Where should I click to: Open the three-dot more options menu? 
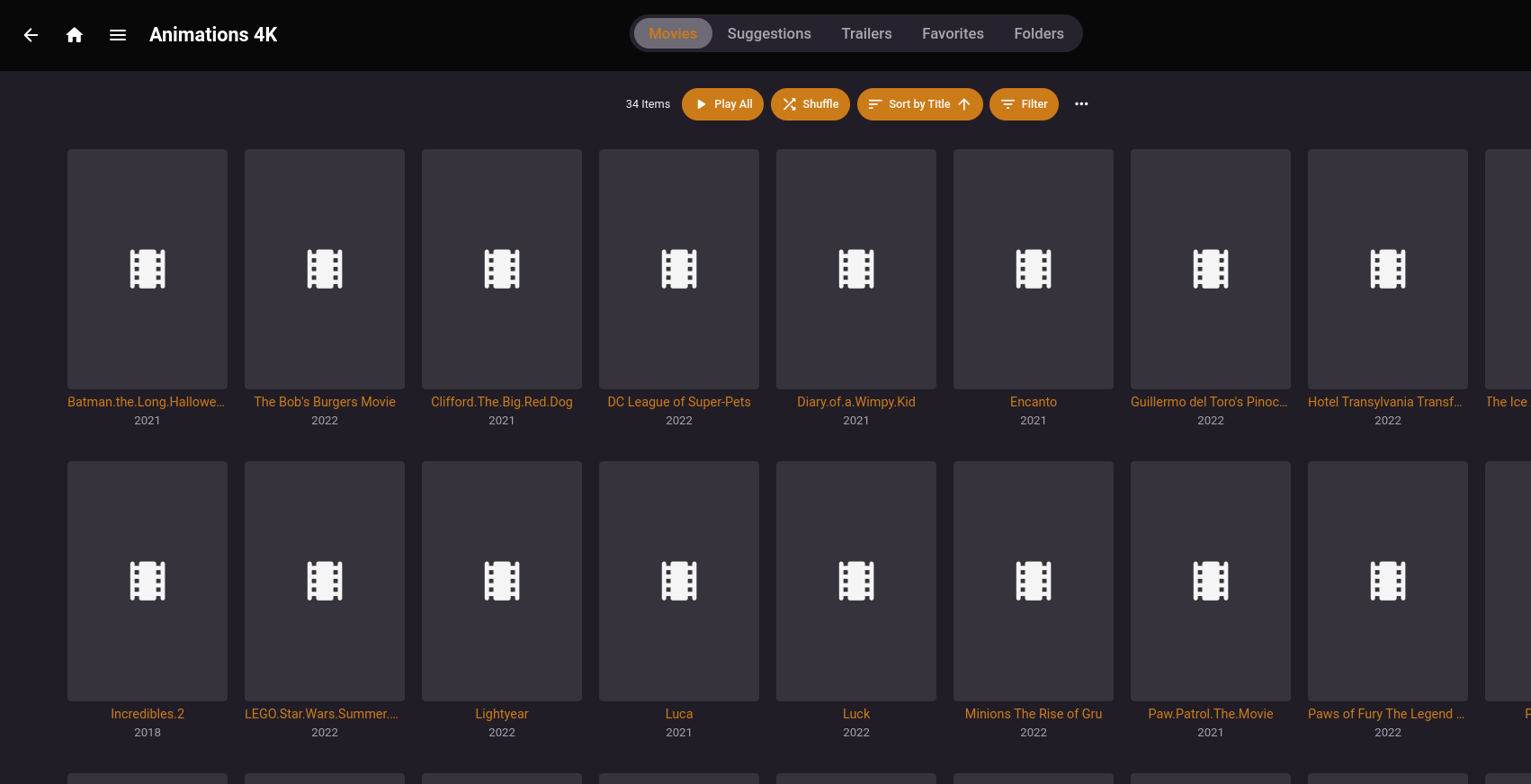point(1081,104)
